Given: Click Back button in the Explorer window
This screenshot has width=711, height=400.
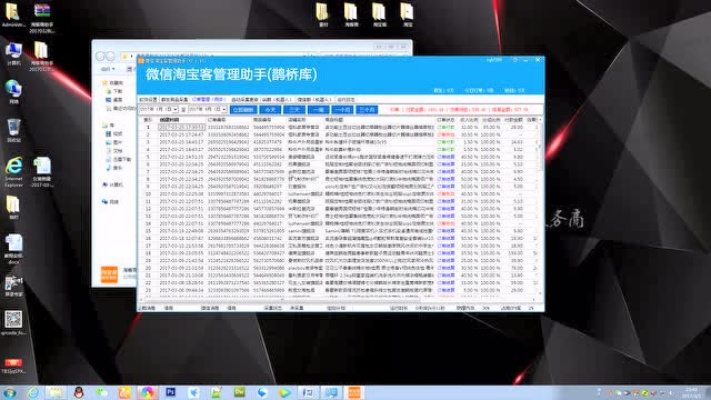Looking at the screenshot, I should point(100,56).
